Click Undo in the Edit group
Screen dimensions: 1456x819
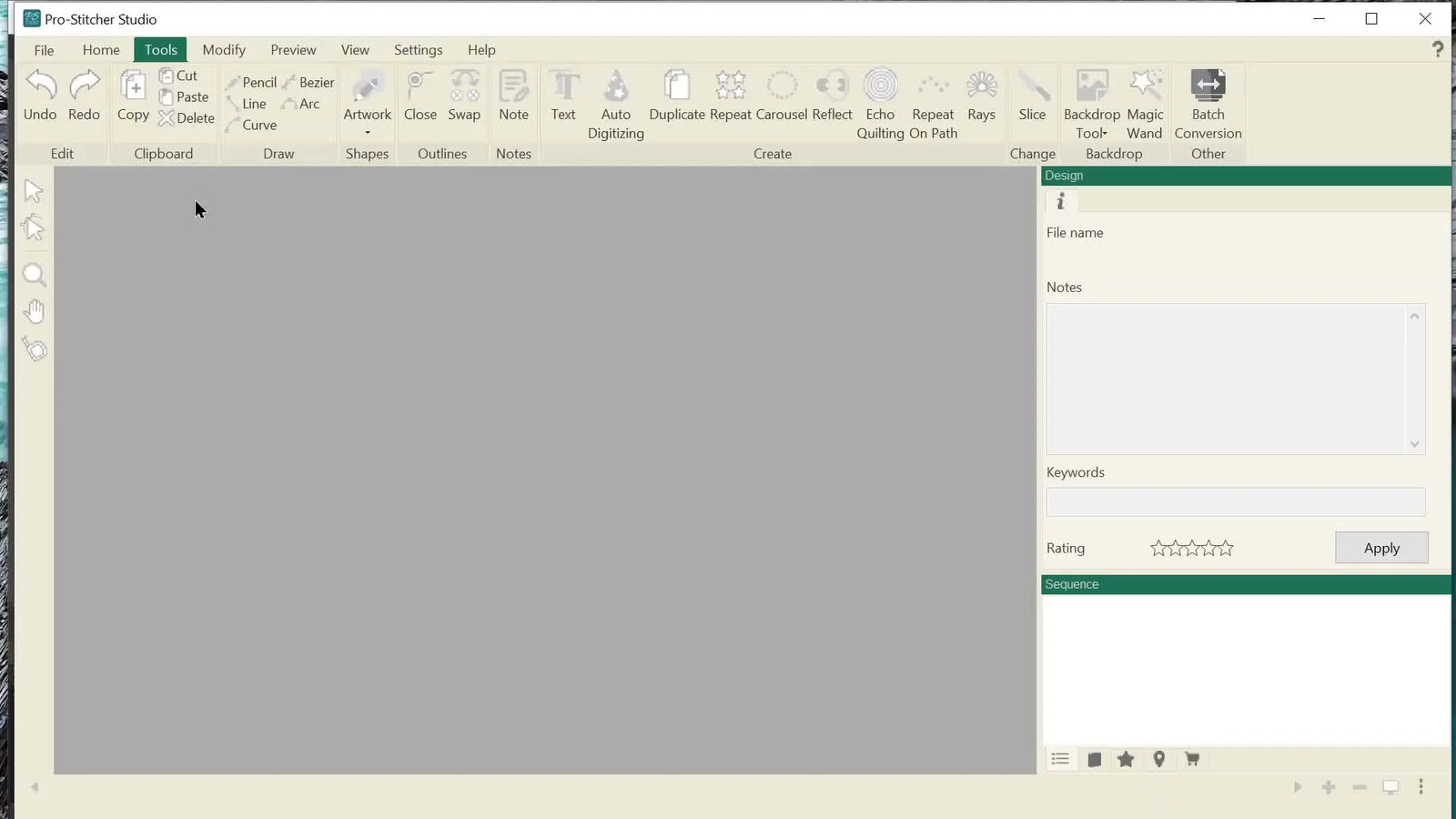point(39,95)
